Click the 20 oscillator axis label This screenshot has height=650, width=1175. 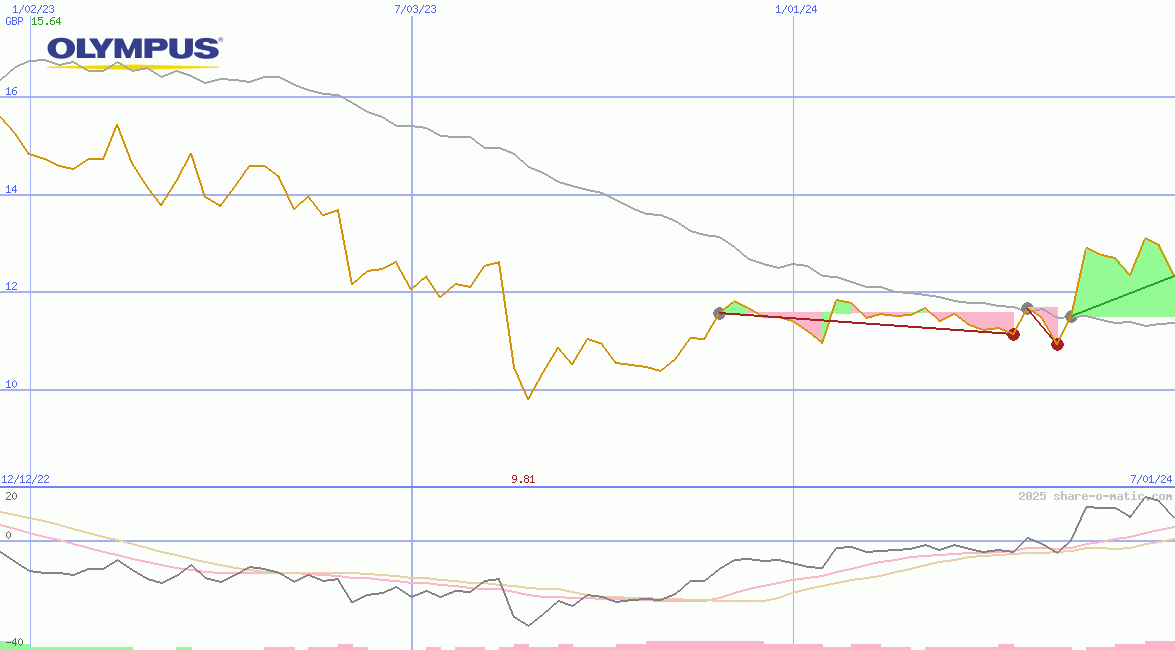pos(11,496)
